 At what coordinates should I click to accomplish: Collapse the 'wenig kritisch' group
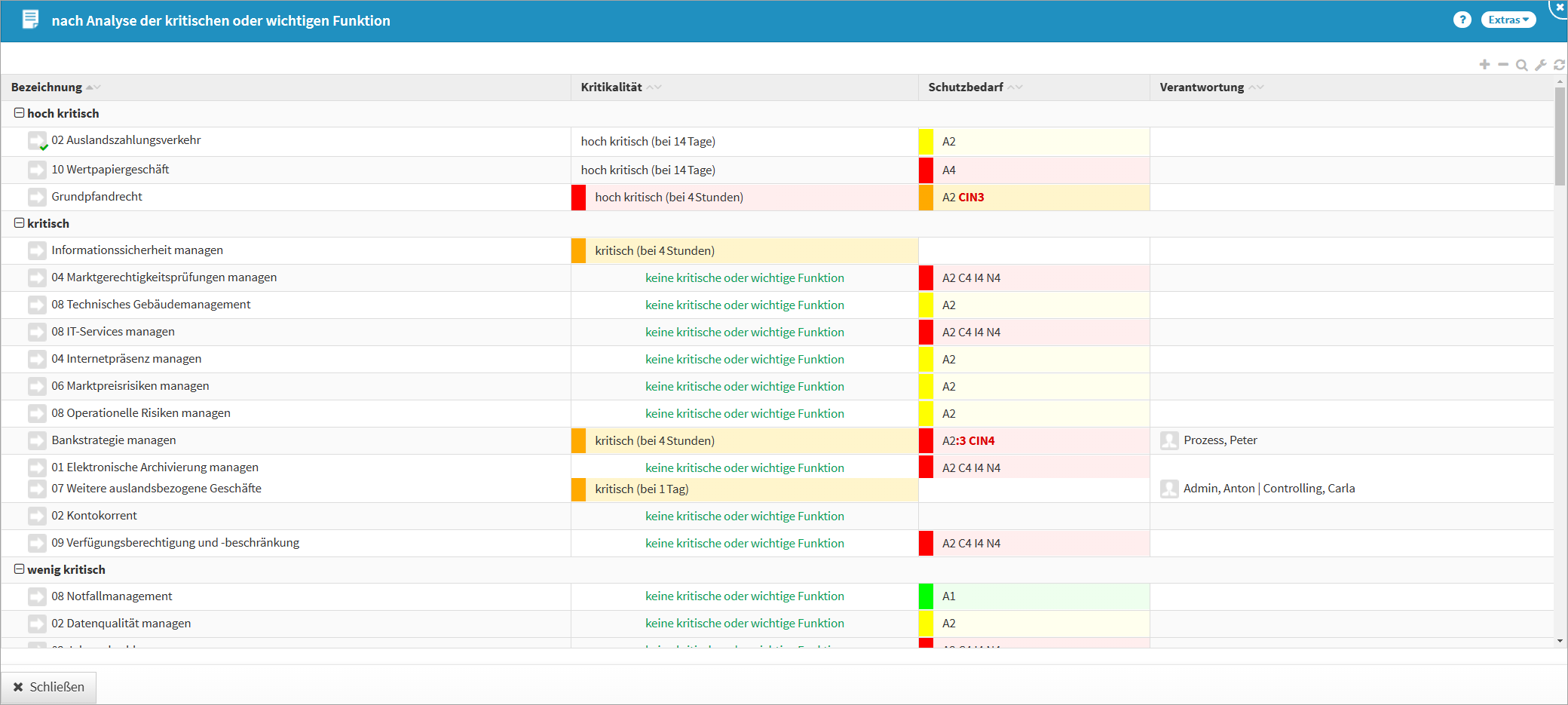click(x=20, y=569)
